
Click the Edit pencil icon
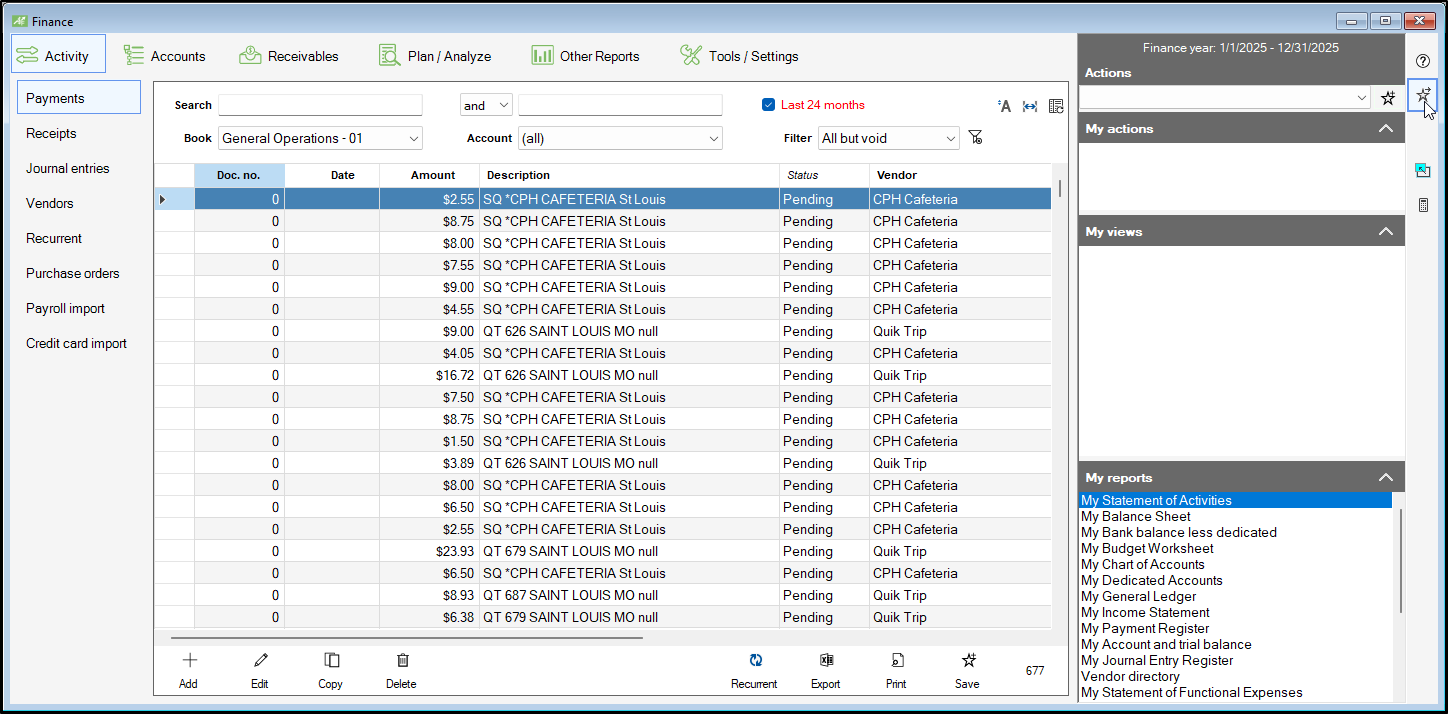coord(260,661)
